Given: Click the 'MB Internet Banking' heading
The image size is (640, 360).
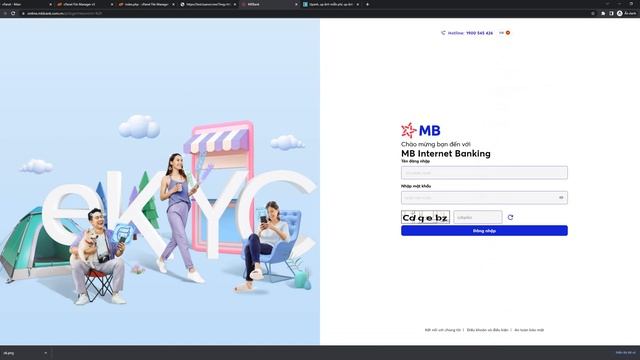Looking at the screenshot, I should pyautogui.click(x=446, y=153).
